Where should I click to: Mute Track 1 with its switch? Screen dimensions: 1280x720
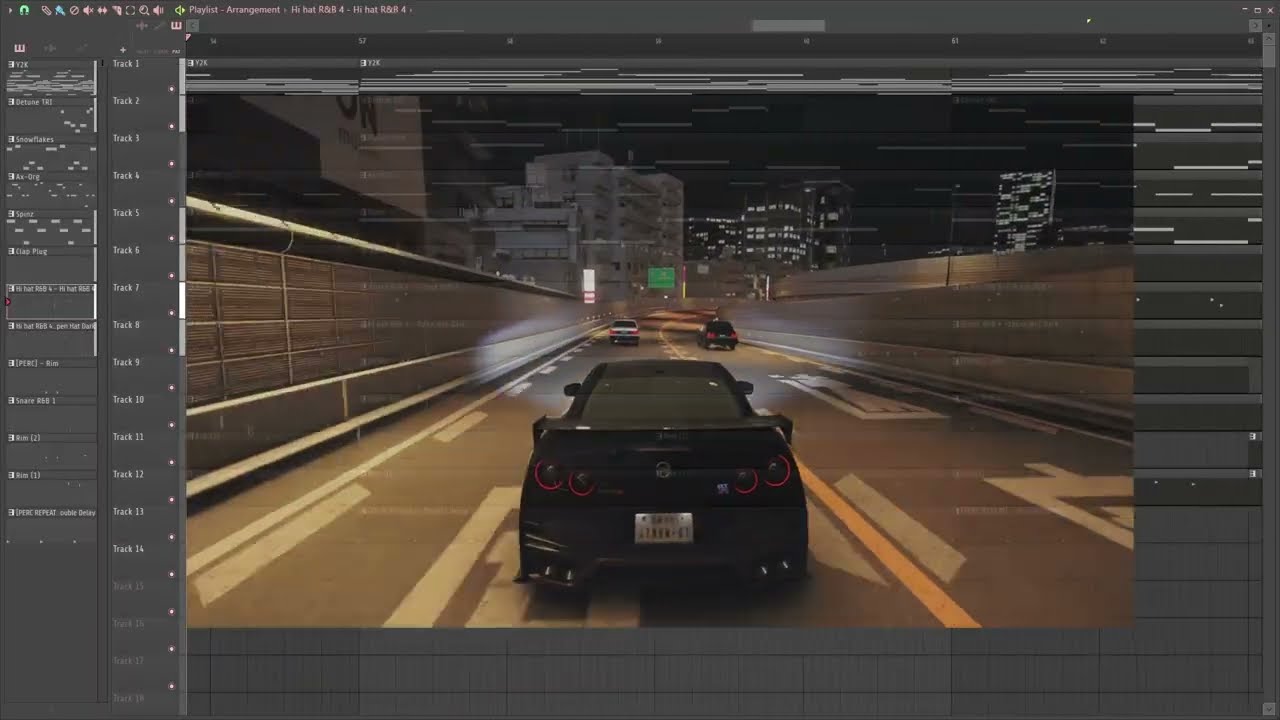click(x=172, y=89)
